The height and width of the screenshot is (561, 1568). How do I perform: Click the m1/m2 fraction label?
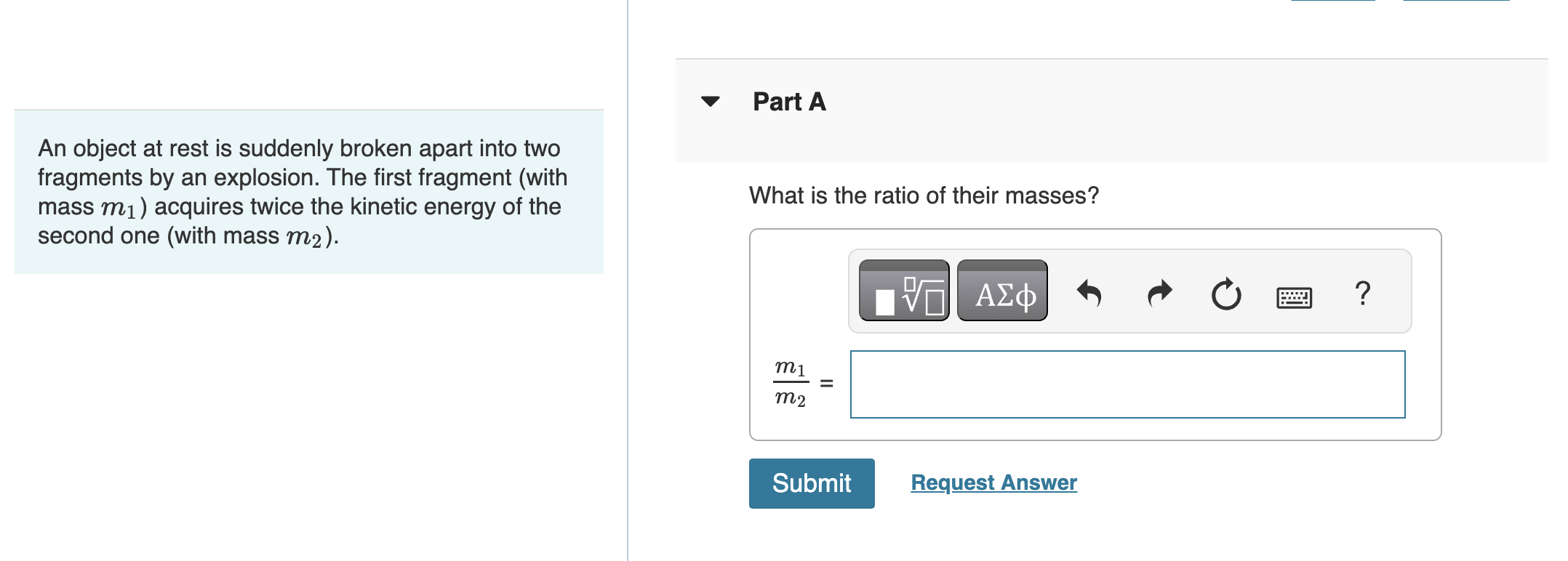(x=790, y=384)
